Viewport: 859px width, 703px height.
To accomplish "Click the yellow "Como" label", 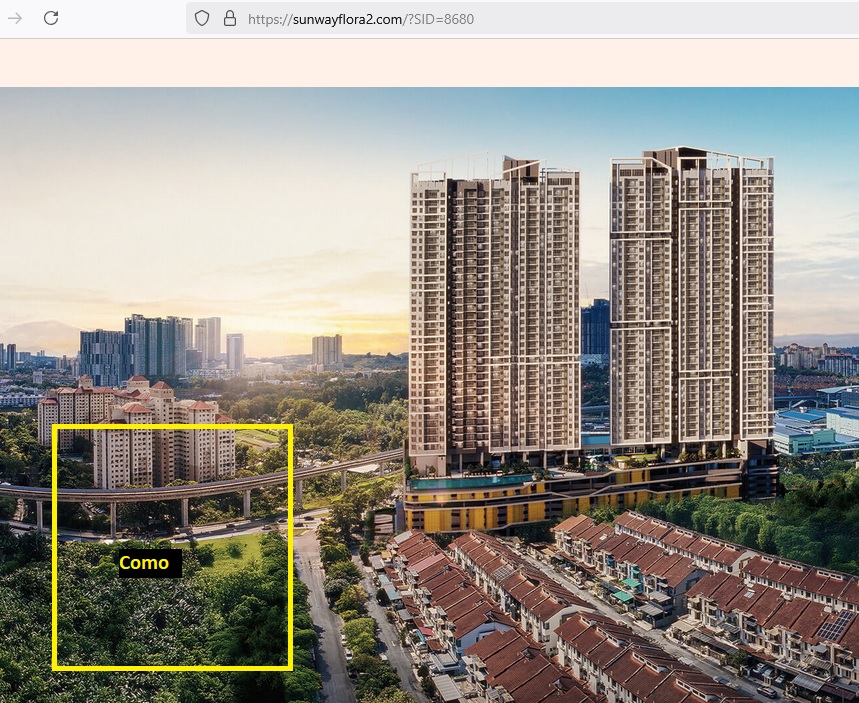I will tap(148, 563).
